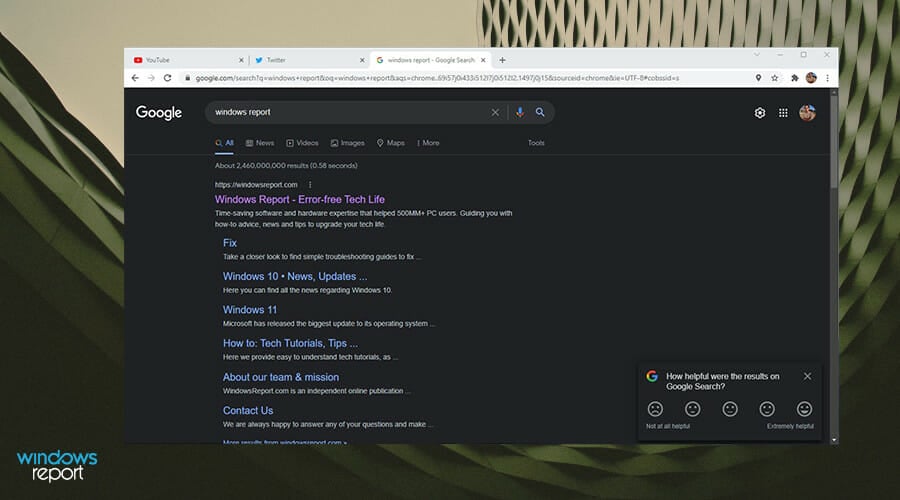The image size is (900, 500).
Task: Select the middle feedback face
Action: coord(730,409)
